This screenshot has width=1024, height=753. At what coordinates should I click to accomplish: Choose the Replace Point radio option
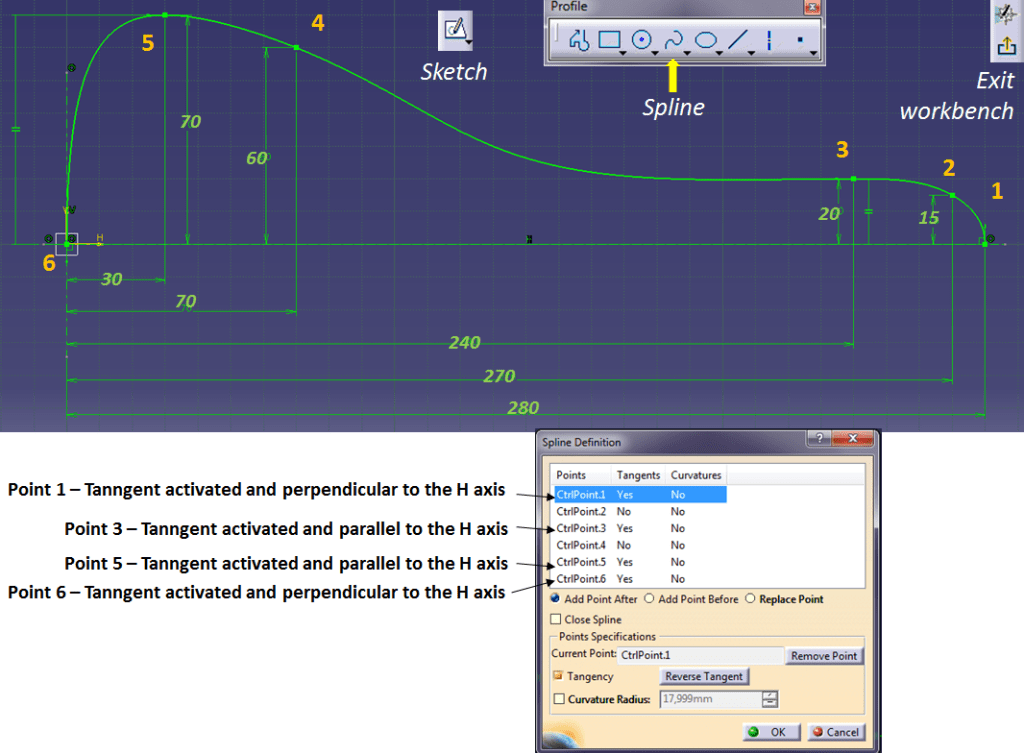[x=750, y=599]
